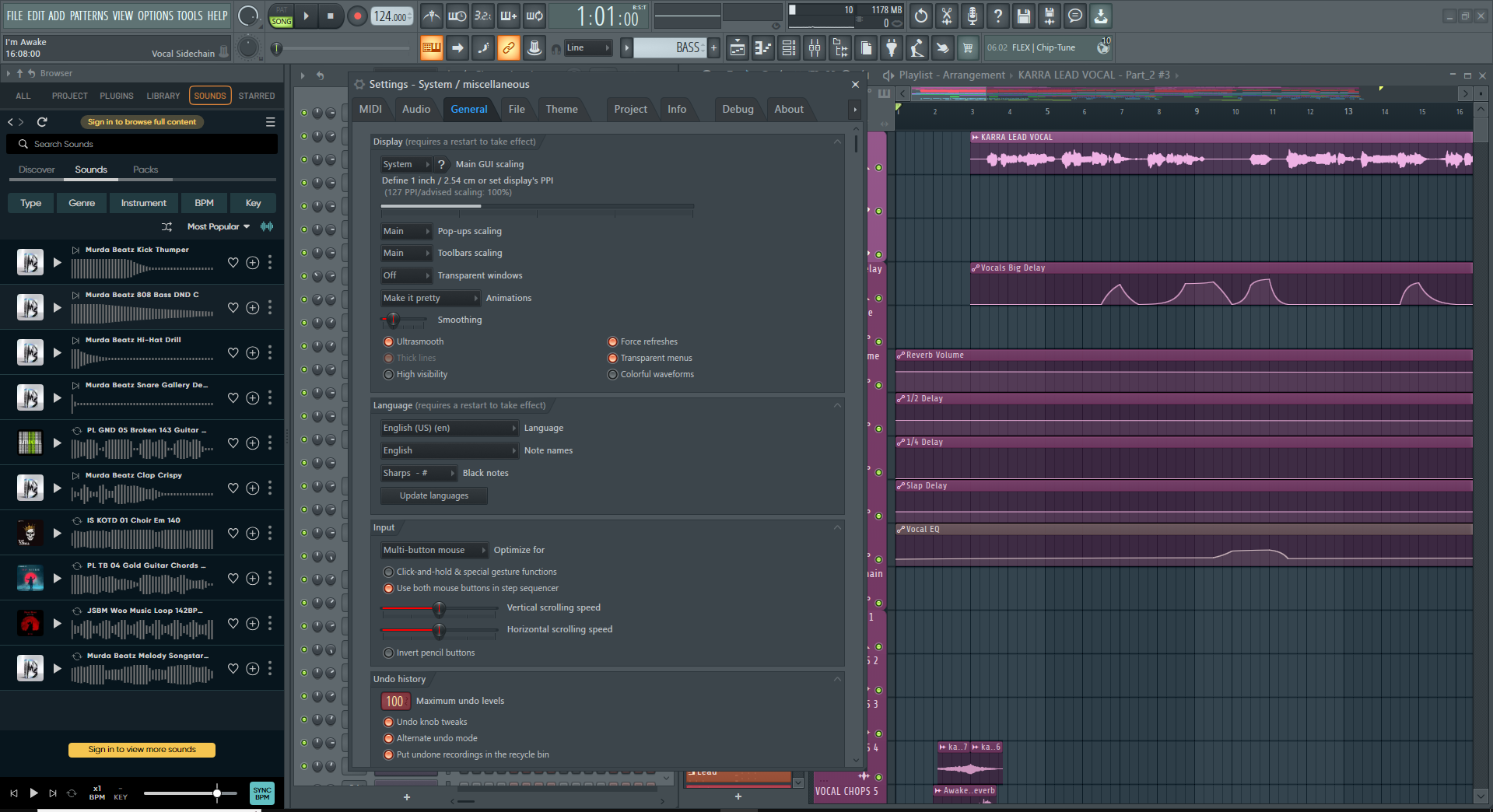
Task: Enable Invert pencil buttons
Action: (388, 653)
